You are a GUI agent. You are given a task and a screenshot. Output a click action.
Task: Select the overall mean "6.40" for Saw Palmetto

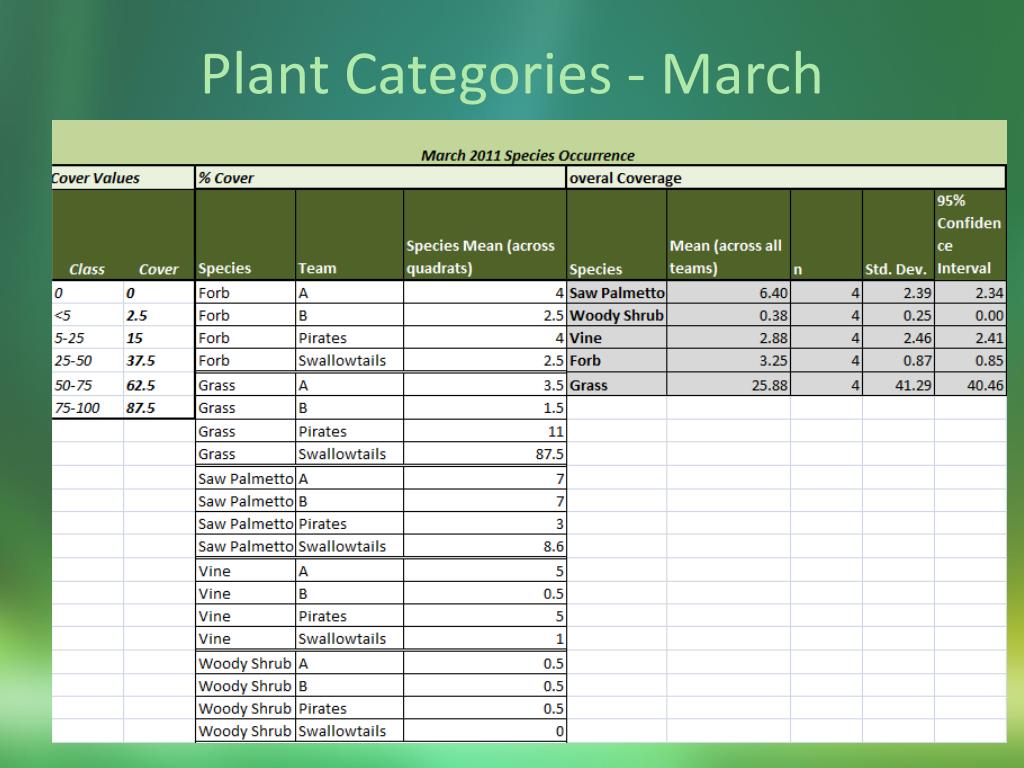[773, 293]
